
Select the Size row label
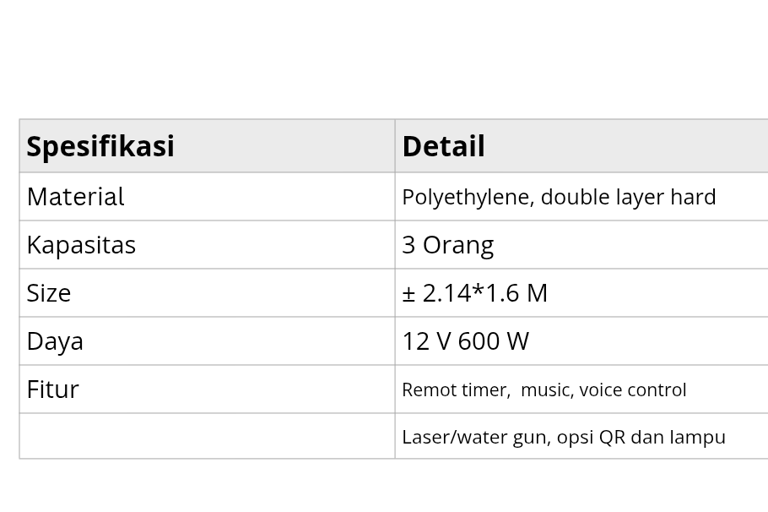(48, 293)
